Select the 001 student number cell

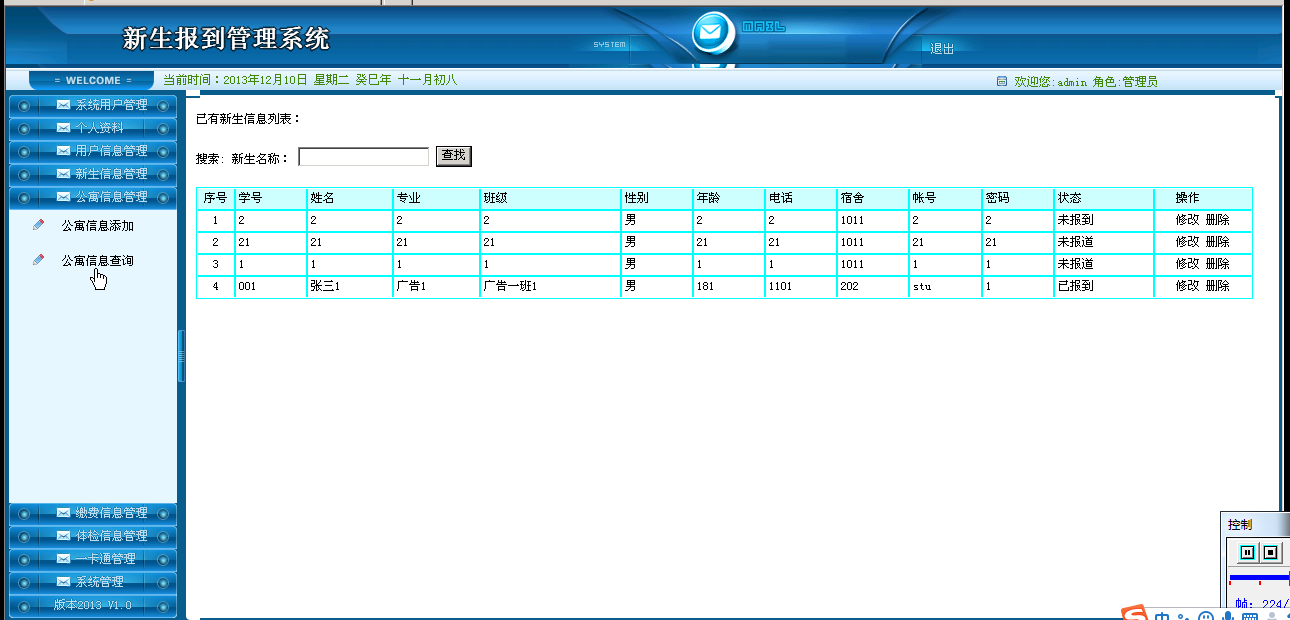click(270, 286)
